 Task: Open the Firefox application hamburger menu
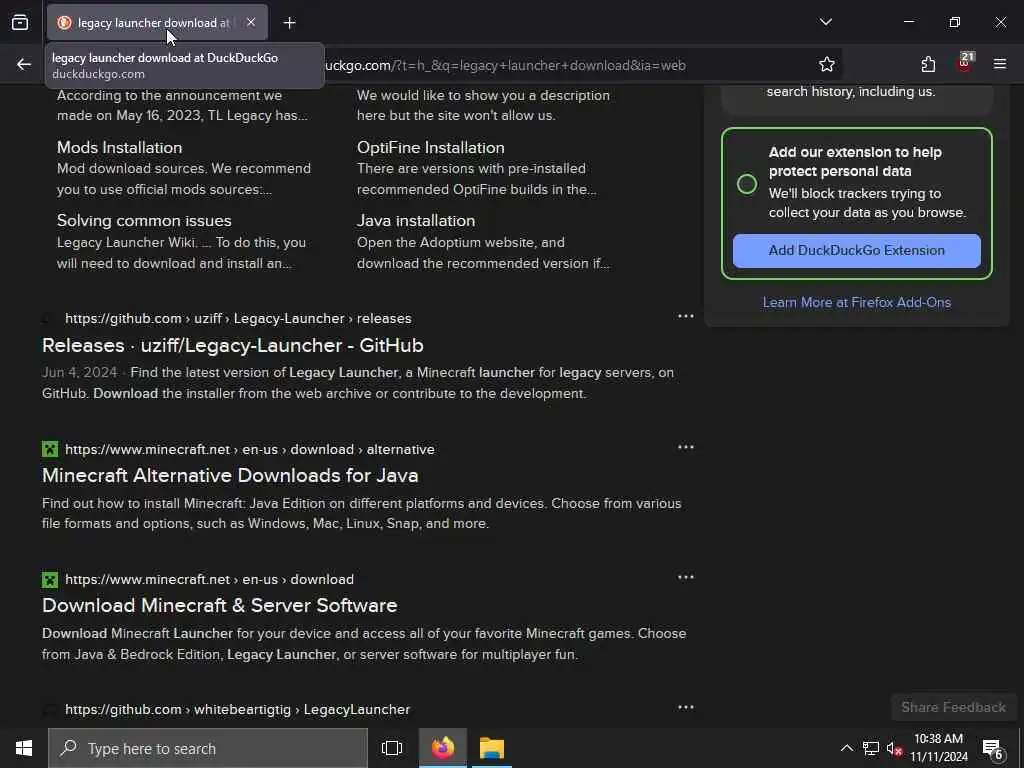click(999, 64)
